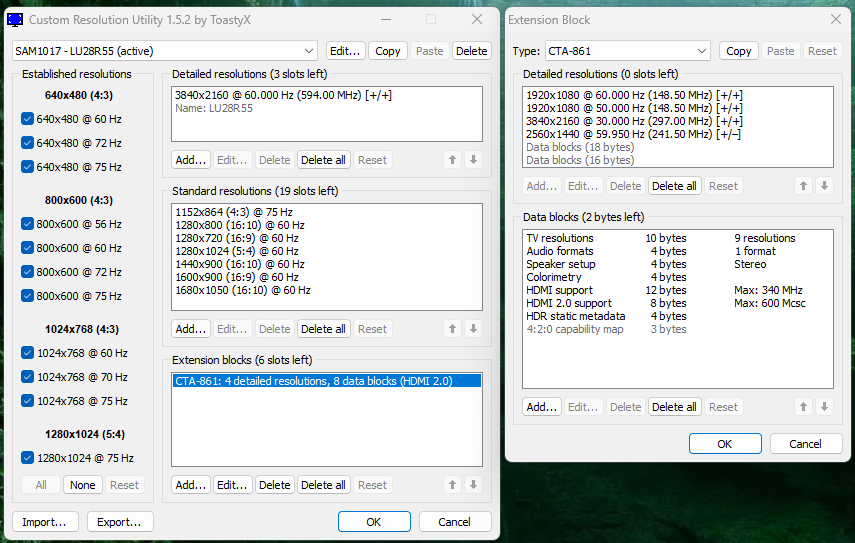Select HDMI 2.0 support data block

tap(569, 303)
